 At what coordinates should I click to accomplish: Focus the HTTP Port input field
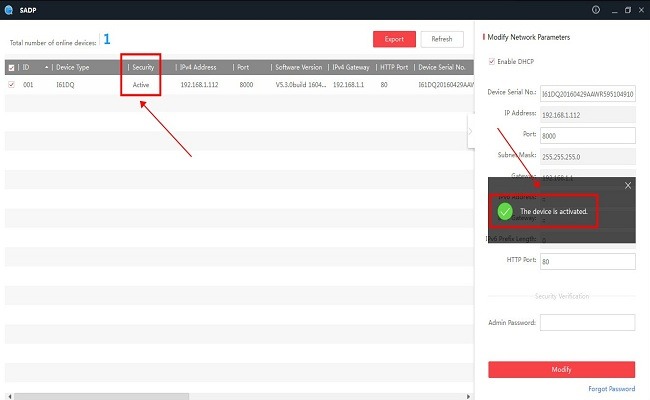587,261
